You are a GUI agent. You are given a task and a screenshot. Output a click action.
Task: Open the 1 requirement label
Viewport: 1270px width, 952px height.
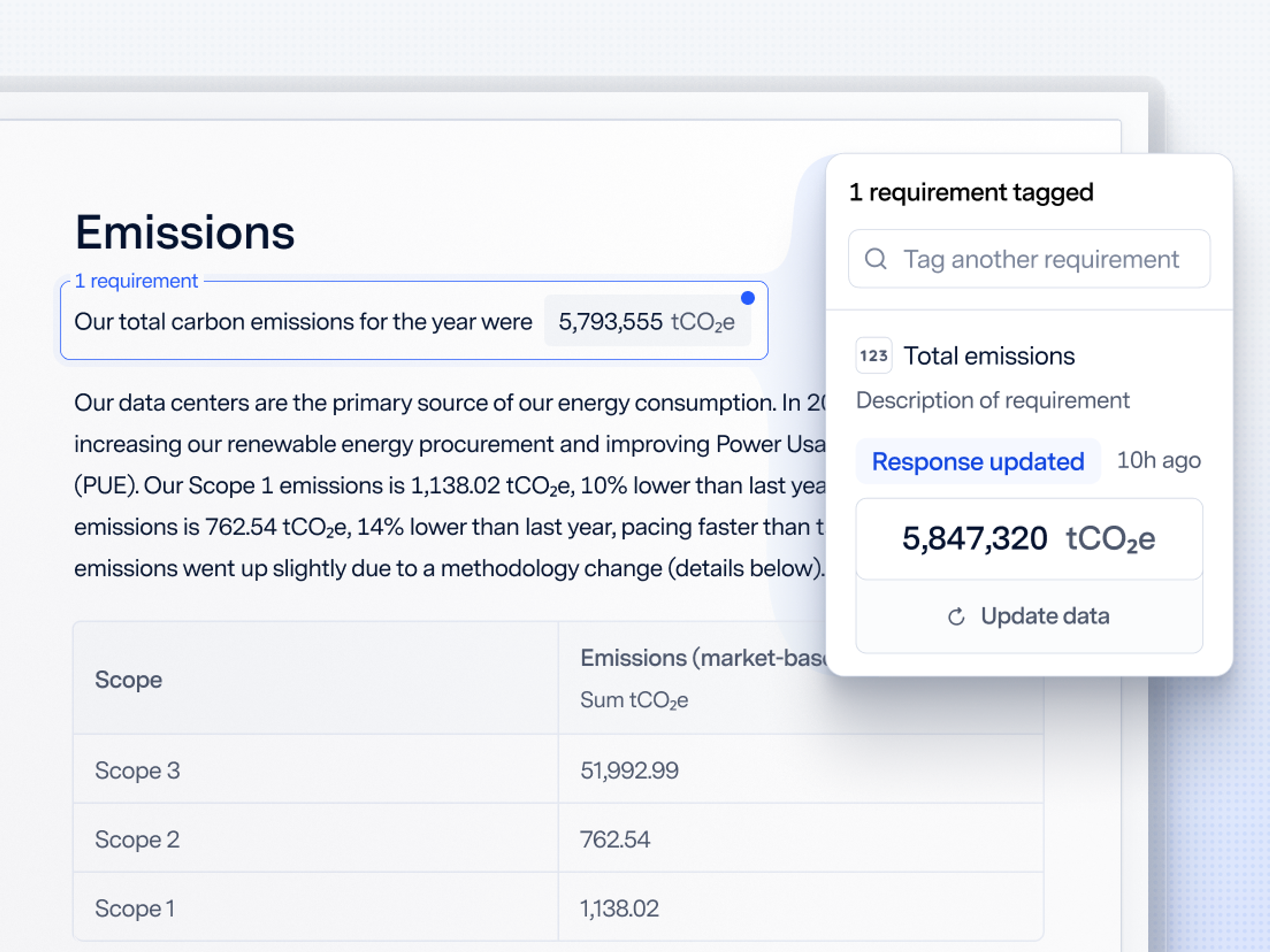(136, 281)
